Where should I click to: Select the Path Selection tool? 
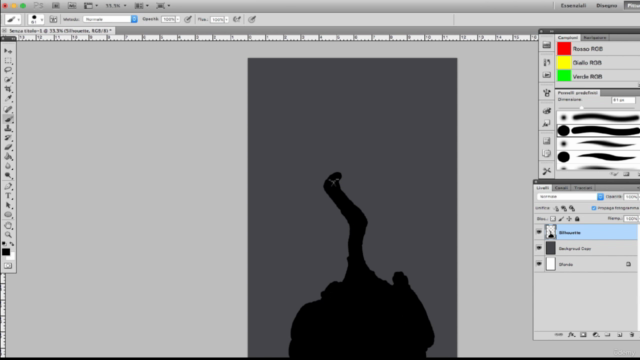tap(8, 205)
